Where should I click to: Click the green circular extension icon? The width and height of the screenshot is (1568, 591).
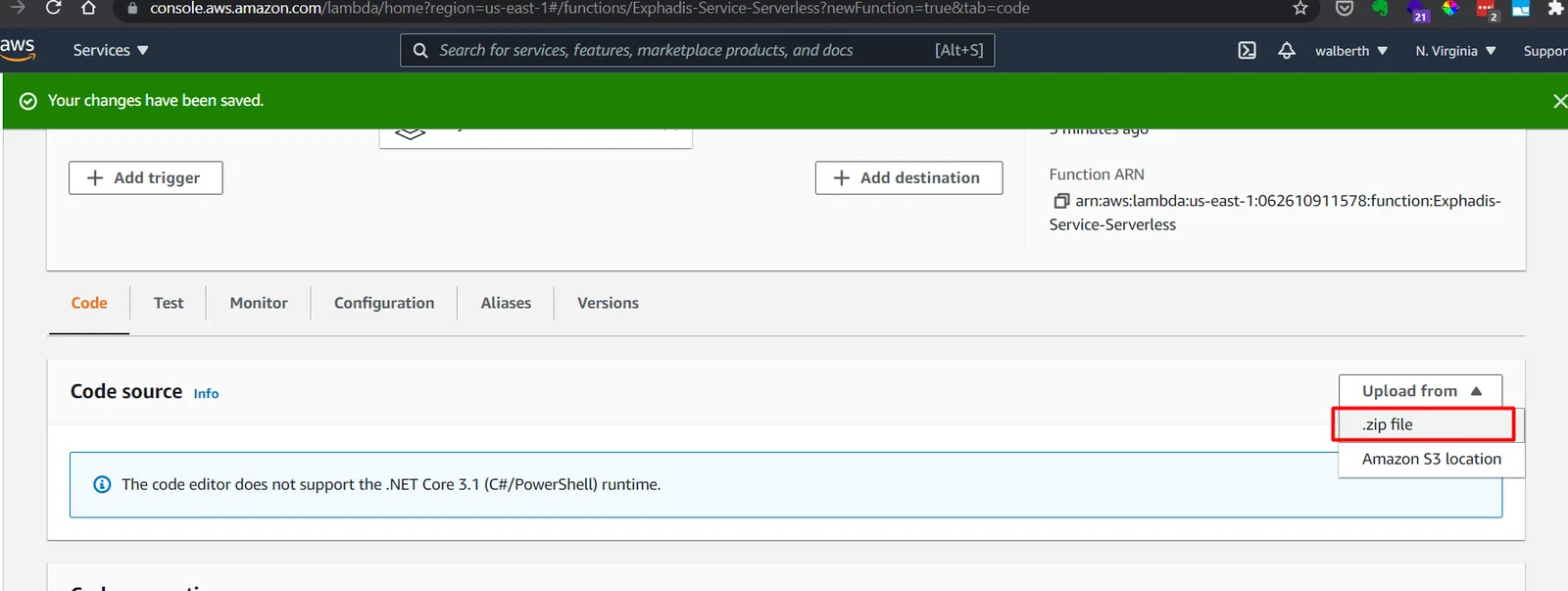click(x=1380, y=8)
